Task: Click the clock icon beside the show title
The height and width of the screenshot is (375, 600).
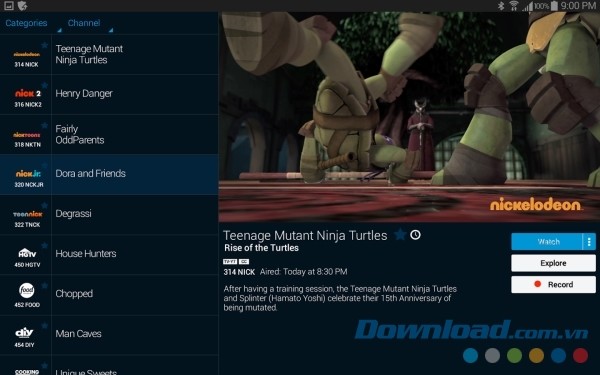Action: click(415, 235)
